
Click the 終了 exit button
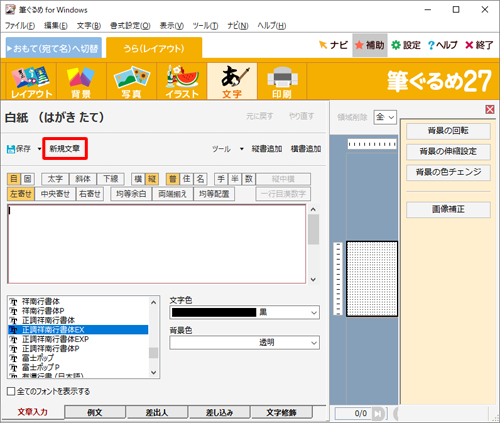click(479, 45)
